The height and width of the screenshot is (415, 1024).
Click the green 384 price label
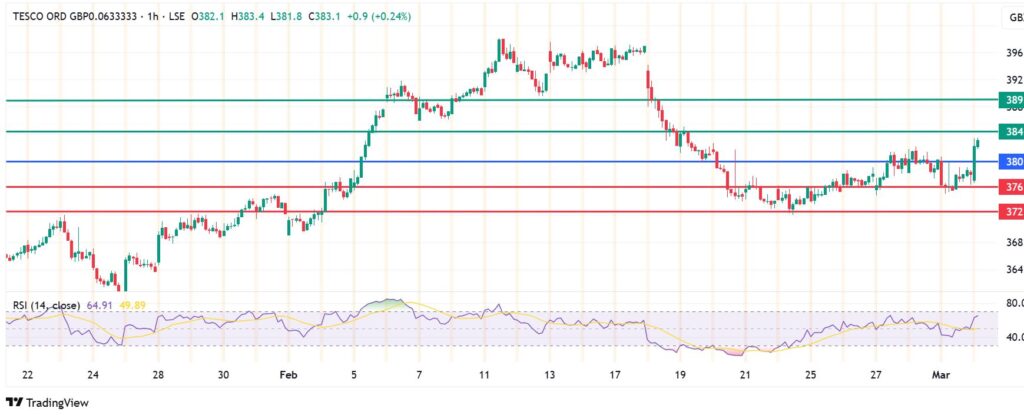[1012, 131]
